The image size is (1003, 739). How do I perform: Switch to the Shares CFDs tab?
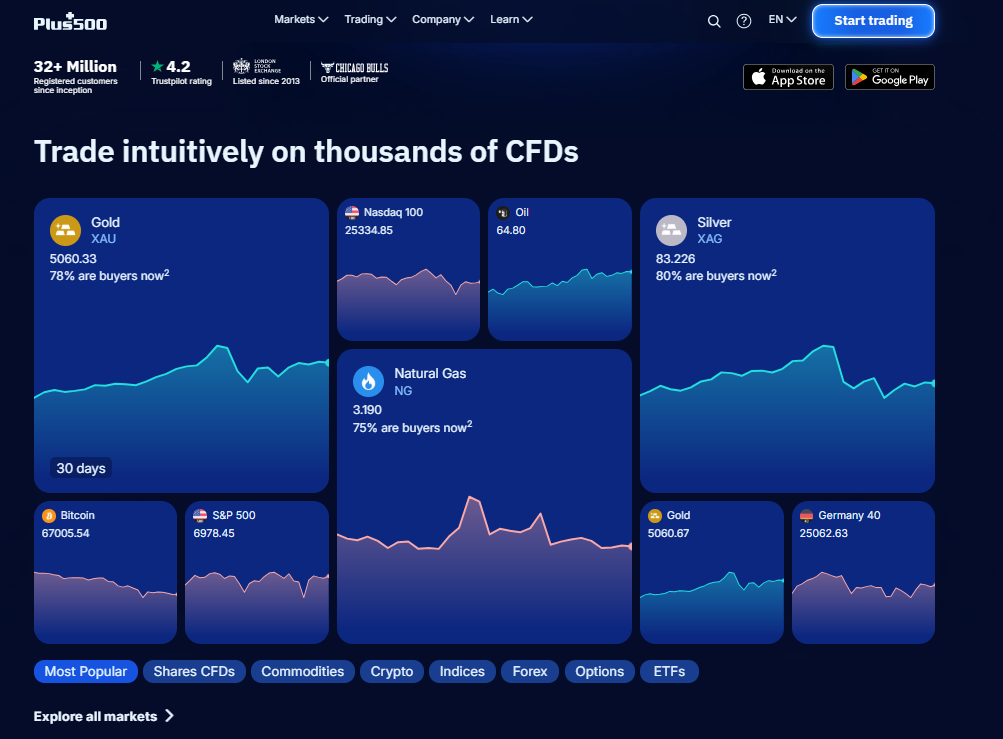pyautogui.click(x=194, y=671)
